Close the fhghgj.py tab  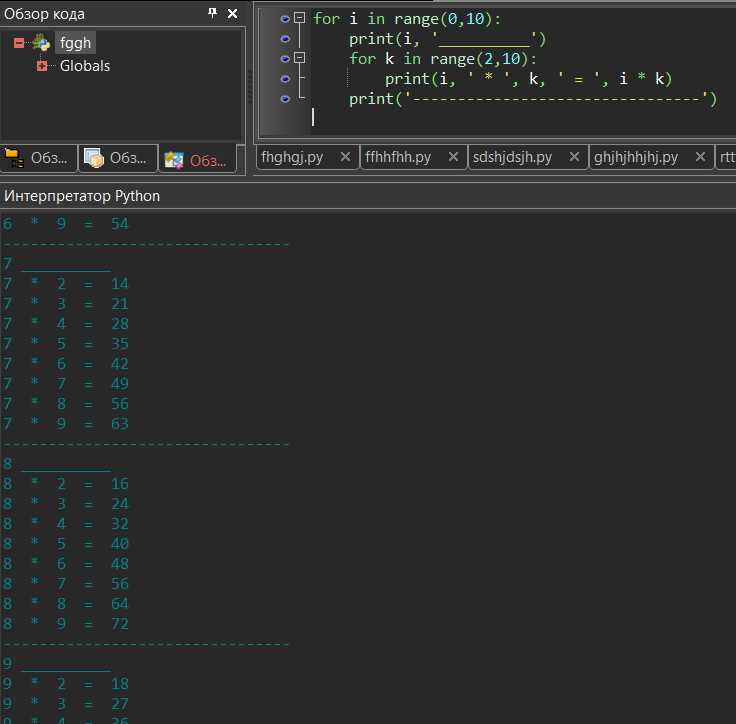345,157
